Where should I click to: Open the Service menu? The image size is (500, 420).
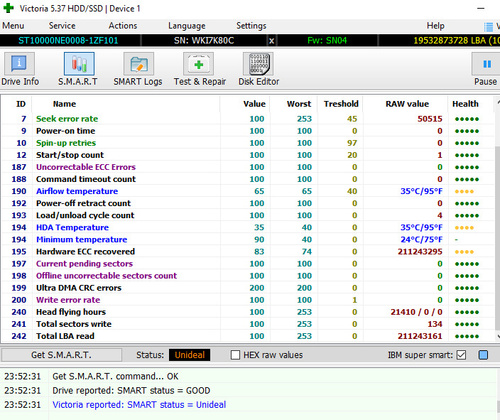[x=62, y=26]
